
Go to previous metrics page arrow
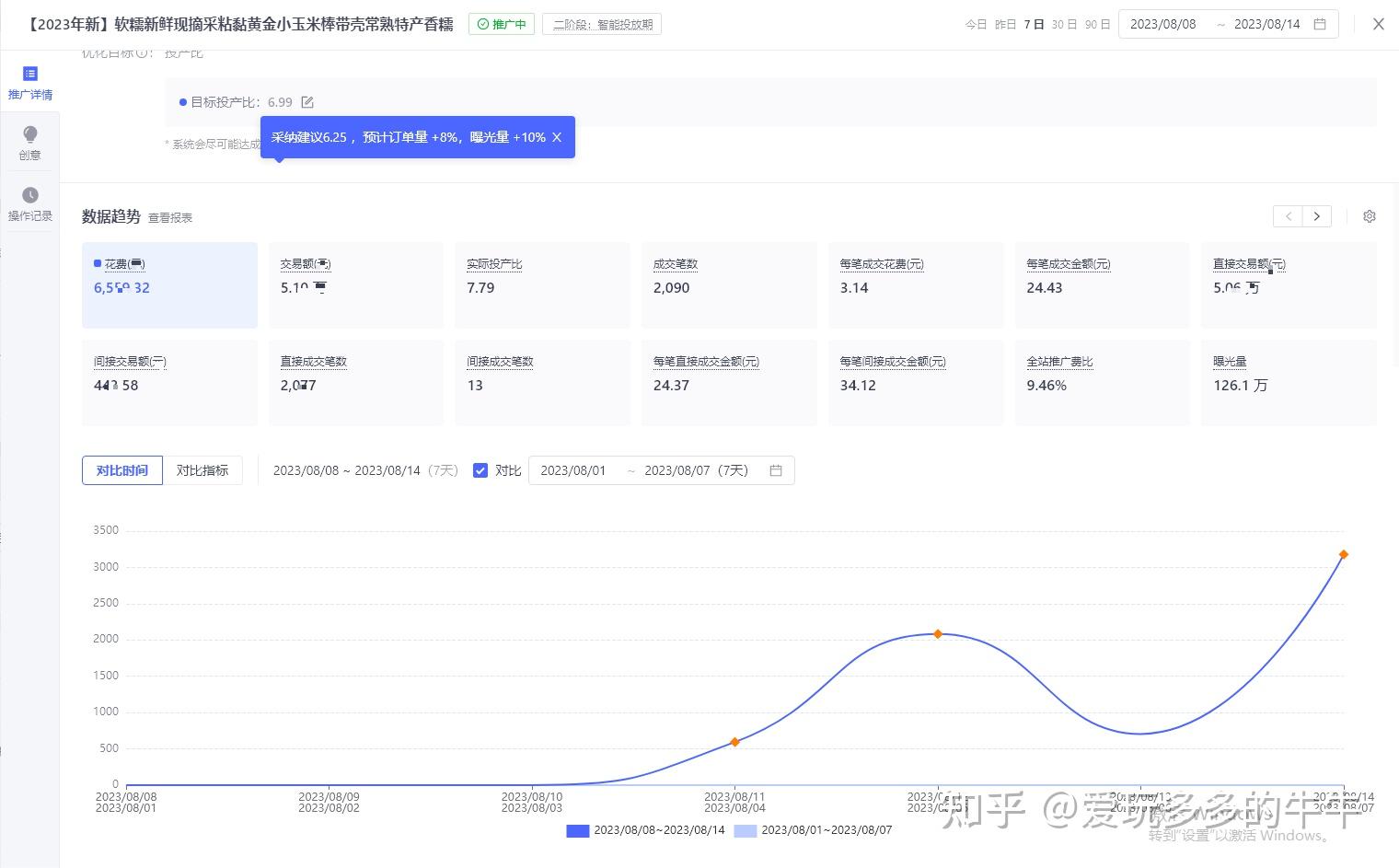click(1288, 216)
